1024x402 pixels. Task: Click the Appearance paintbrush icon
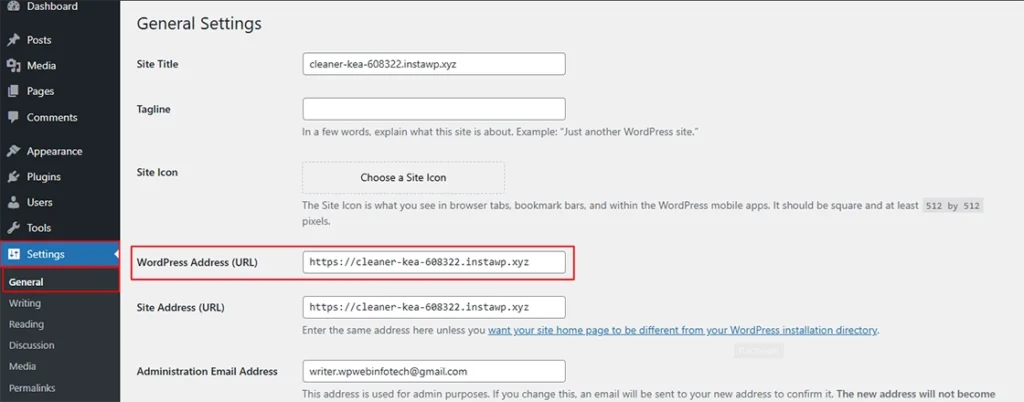[x=13, y=151]
